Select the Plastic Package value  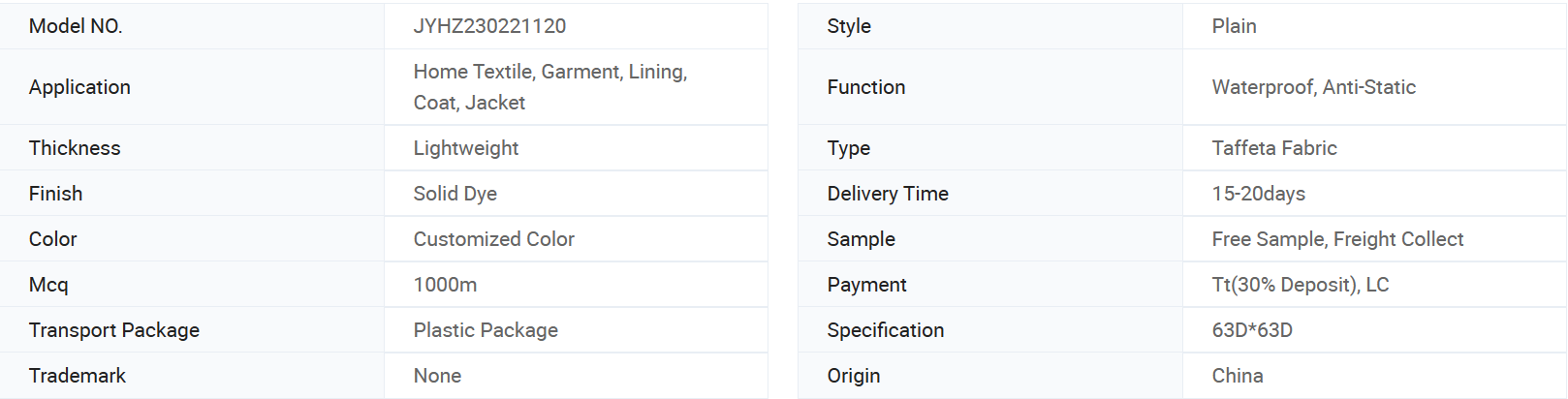point(486,330)
